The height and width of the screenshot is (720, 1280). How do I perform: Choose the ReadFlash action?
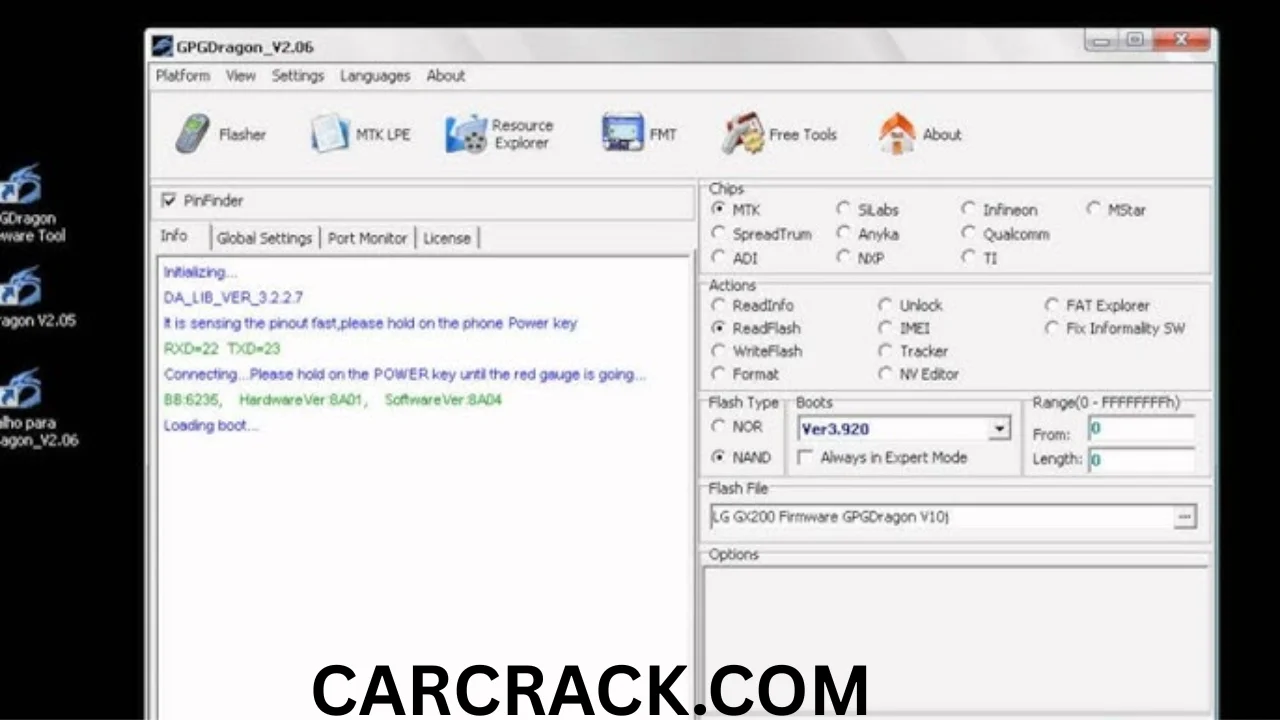pos(718,328)
